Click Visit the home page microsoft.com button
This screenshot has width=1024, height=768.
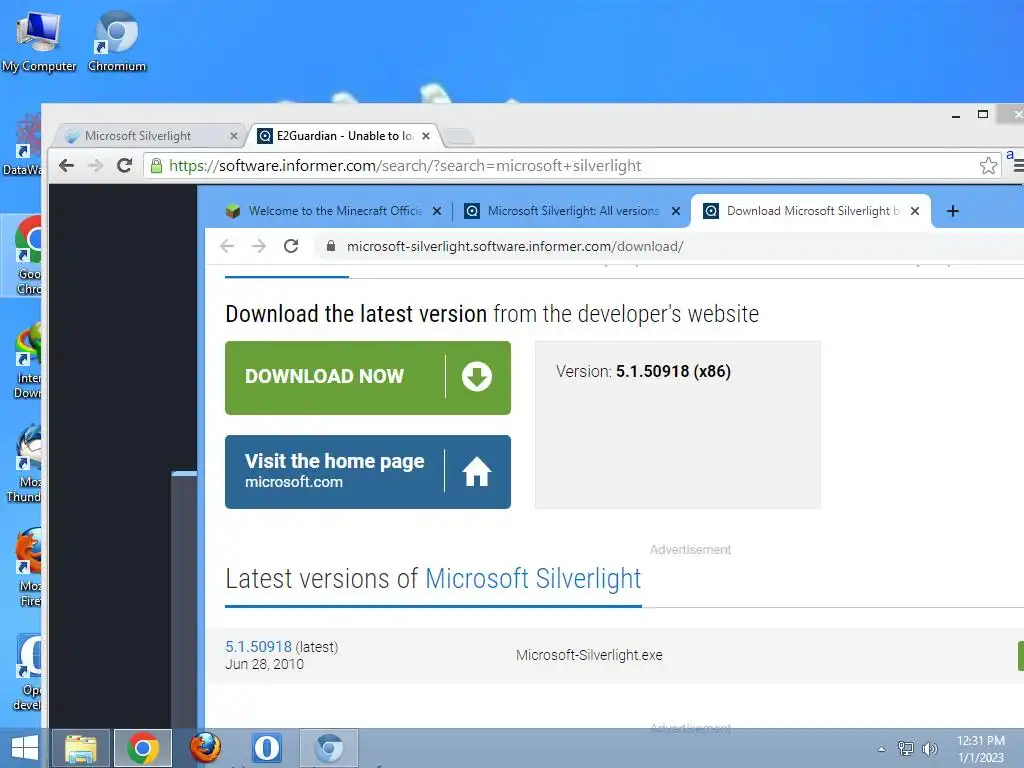(x=368, y=472)
